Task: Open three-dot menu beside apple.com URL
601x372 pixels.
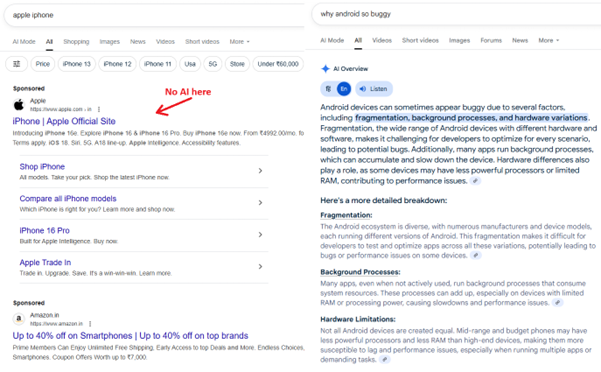Action: point(99,109)
